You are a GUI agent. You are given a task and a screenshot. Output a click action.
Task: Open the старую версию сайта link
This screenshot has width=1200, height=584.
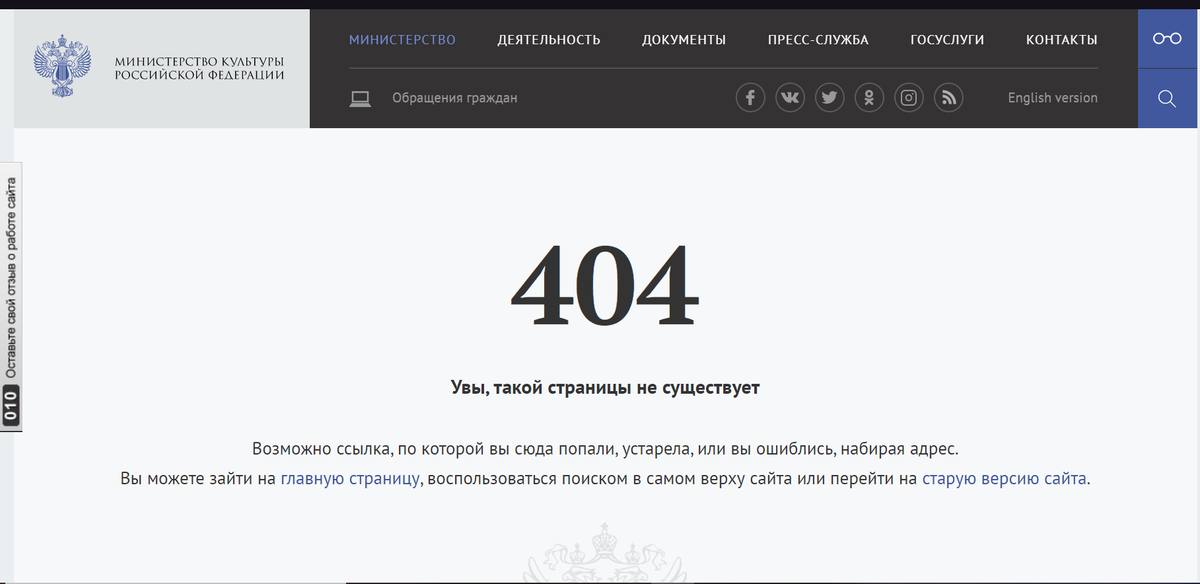[x=1004, y=479]
